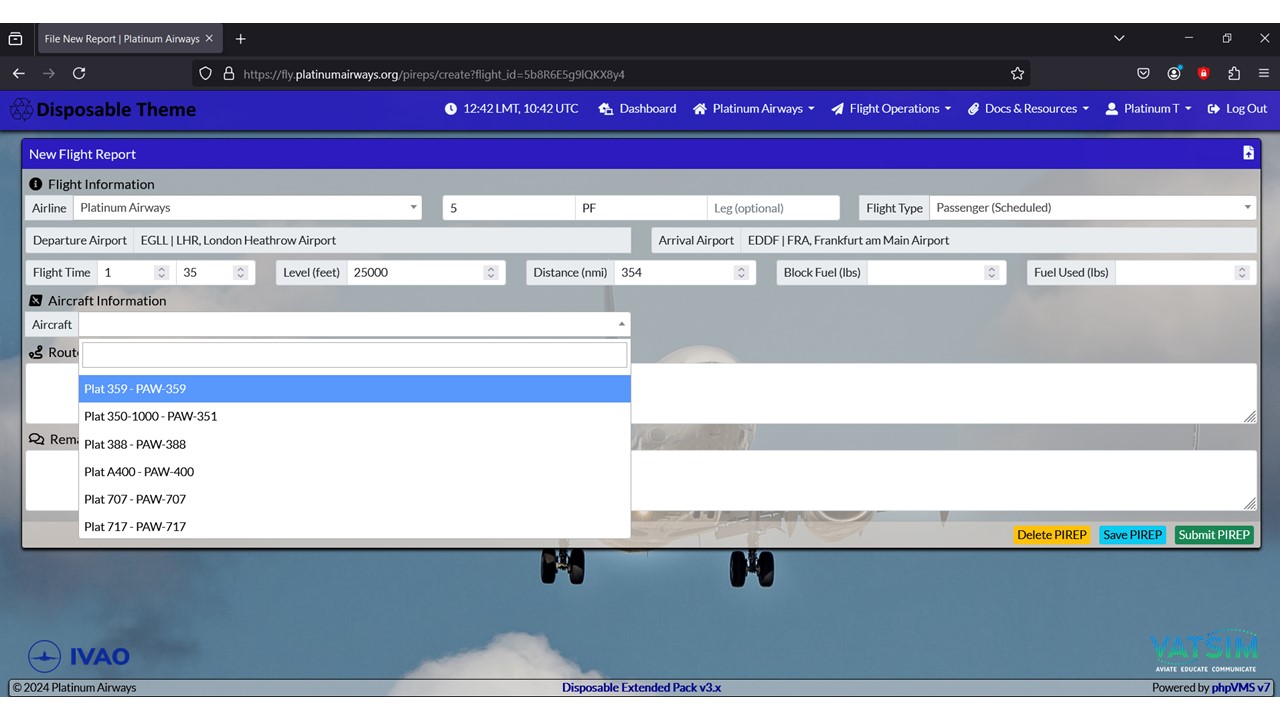
Task: Bookmark this page with the star icon
Action: (x=1017, y=73)
